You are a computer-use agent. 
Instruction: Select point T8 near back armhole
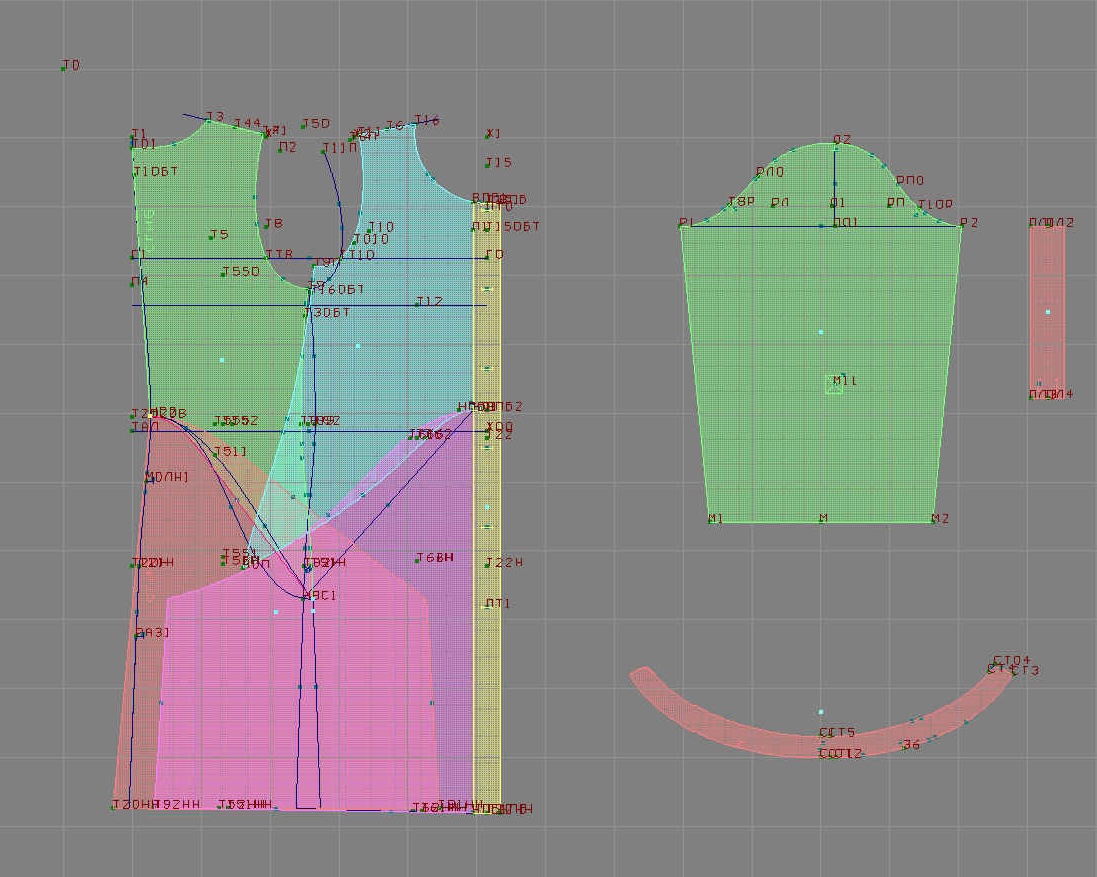[x=264, y=226]
